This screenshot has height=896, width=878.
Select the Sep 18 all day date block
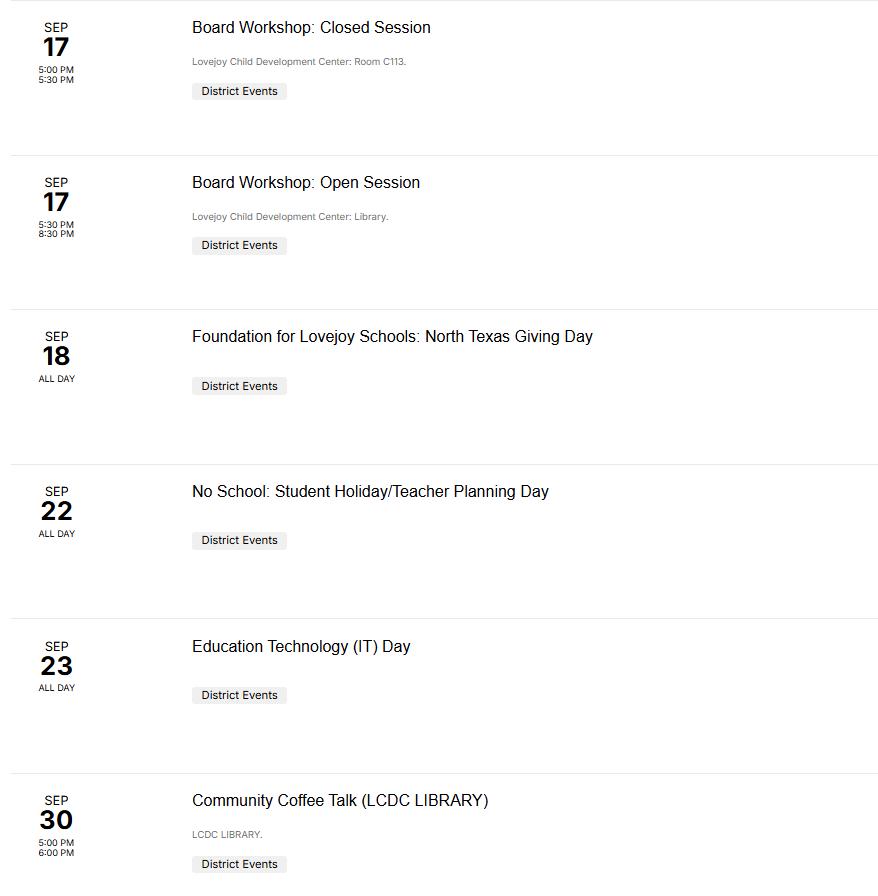coord(57,357)
